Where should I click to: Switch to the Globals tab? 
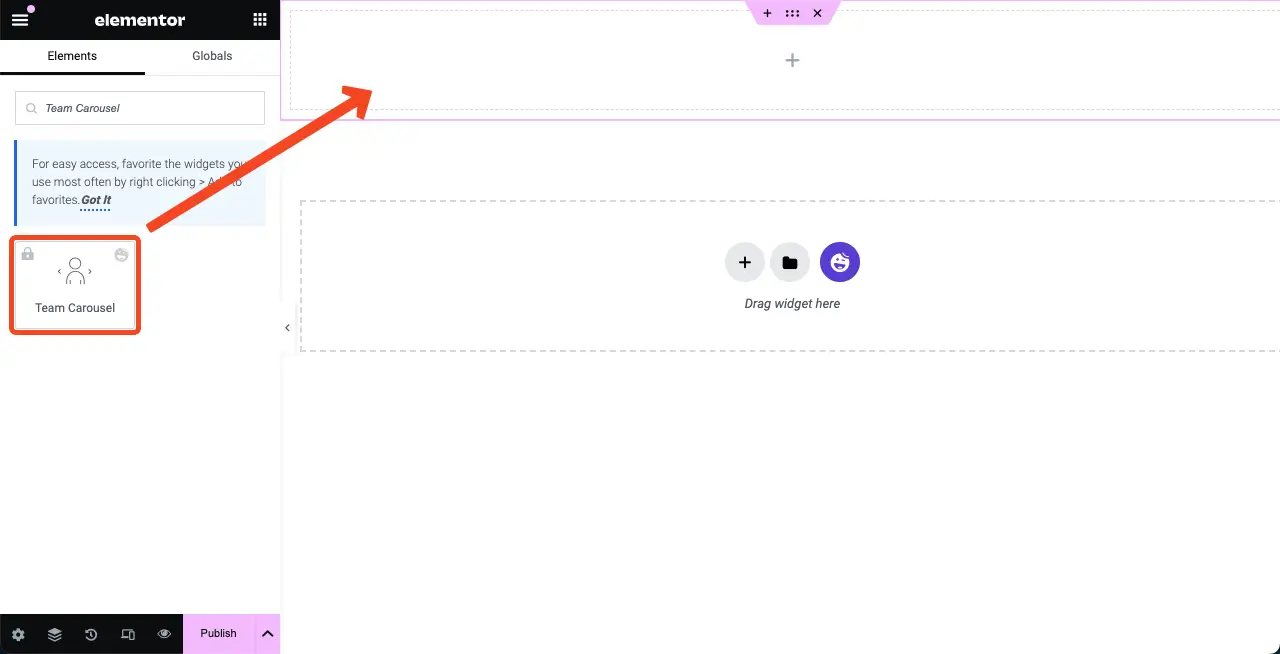212,56
